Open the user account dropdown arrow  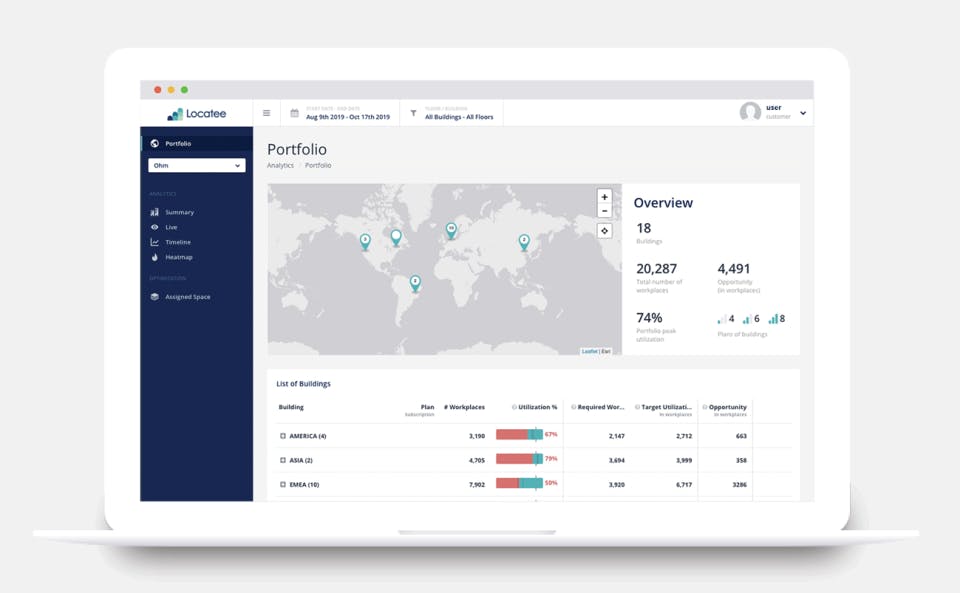(803, 113)
